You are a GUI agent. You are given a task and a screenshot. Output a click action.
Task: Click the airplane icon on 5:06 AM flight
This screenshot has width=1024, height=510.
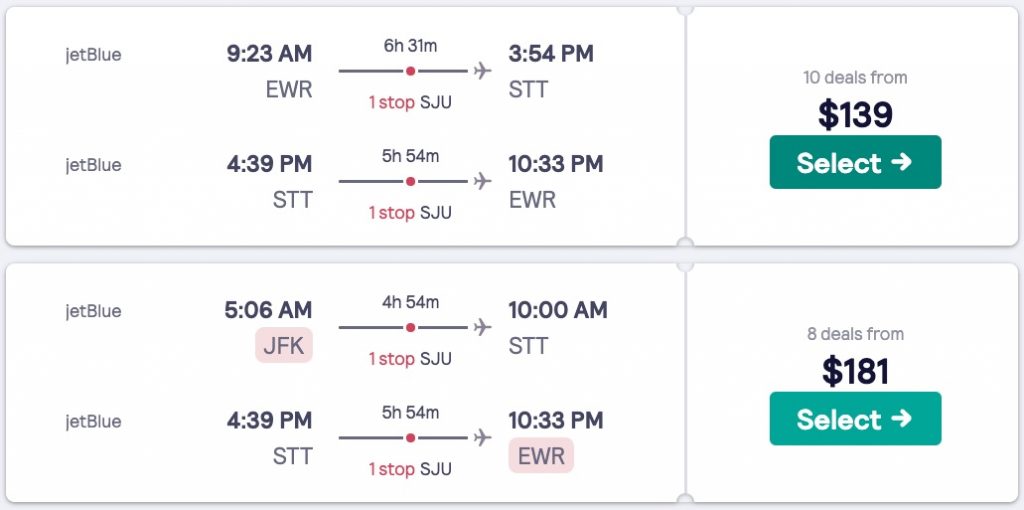click(483, 327)
